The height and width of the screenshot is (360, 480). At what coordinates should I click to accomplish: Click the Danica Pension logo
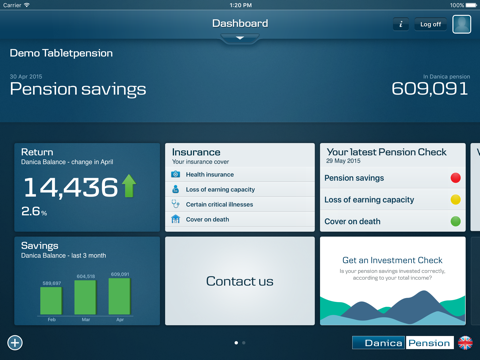coord(403,343)
